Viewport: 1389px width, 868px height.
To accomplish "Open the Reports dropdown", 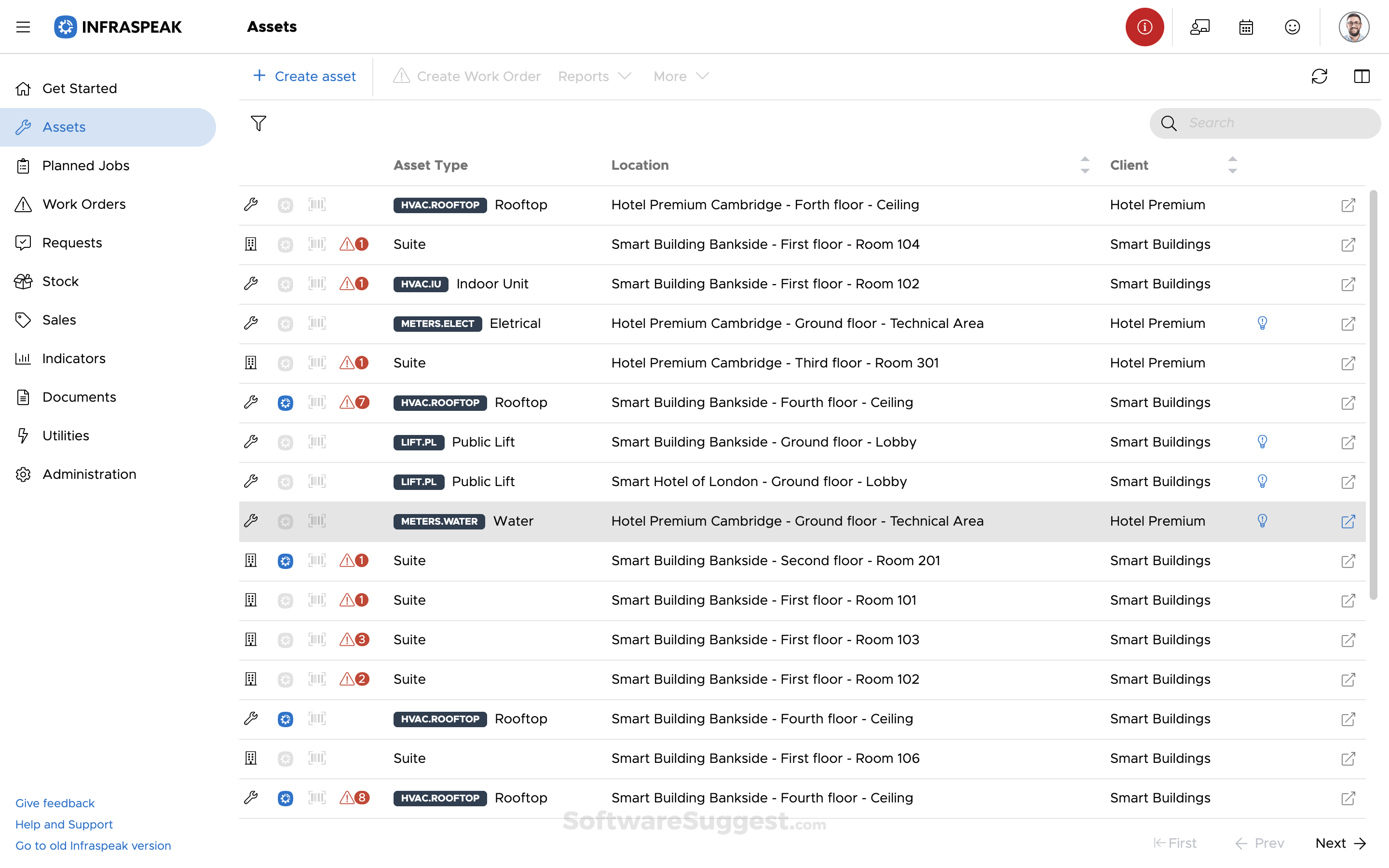I will (x=594, y=76).
